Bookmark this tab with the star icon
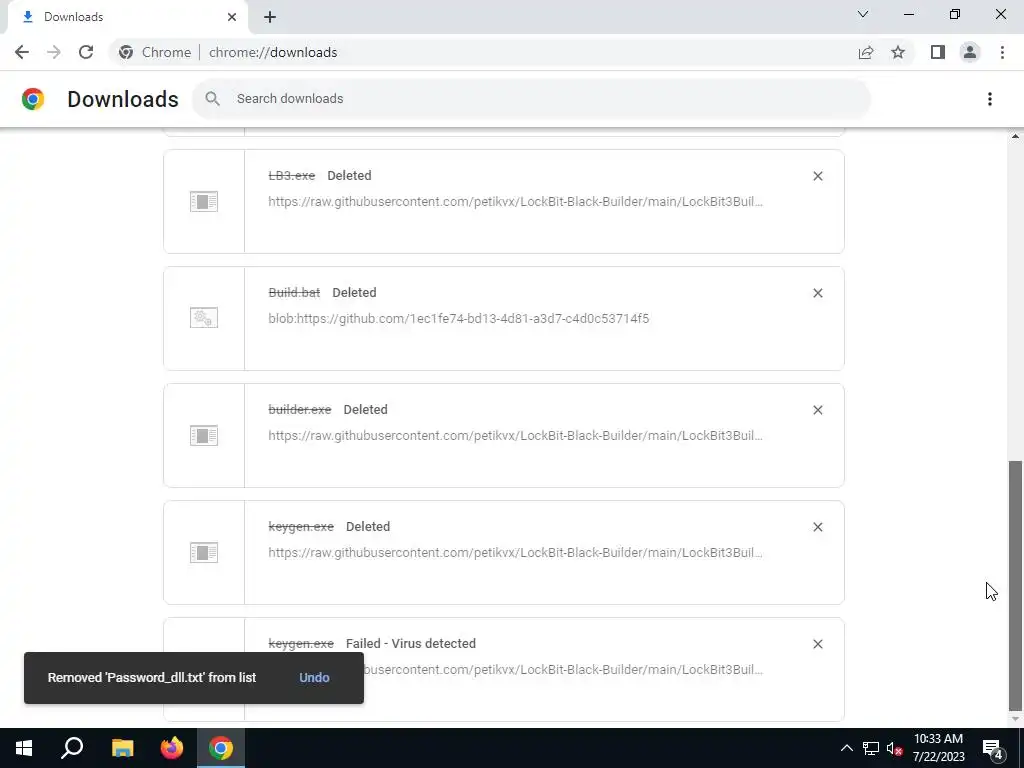1024x768 pixels. (898, 52)
